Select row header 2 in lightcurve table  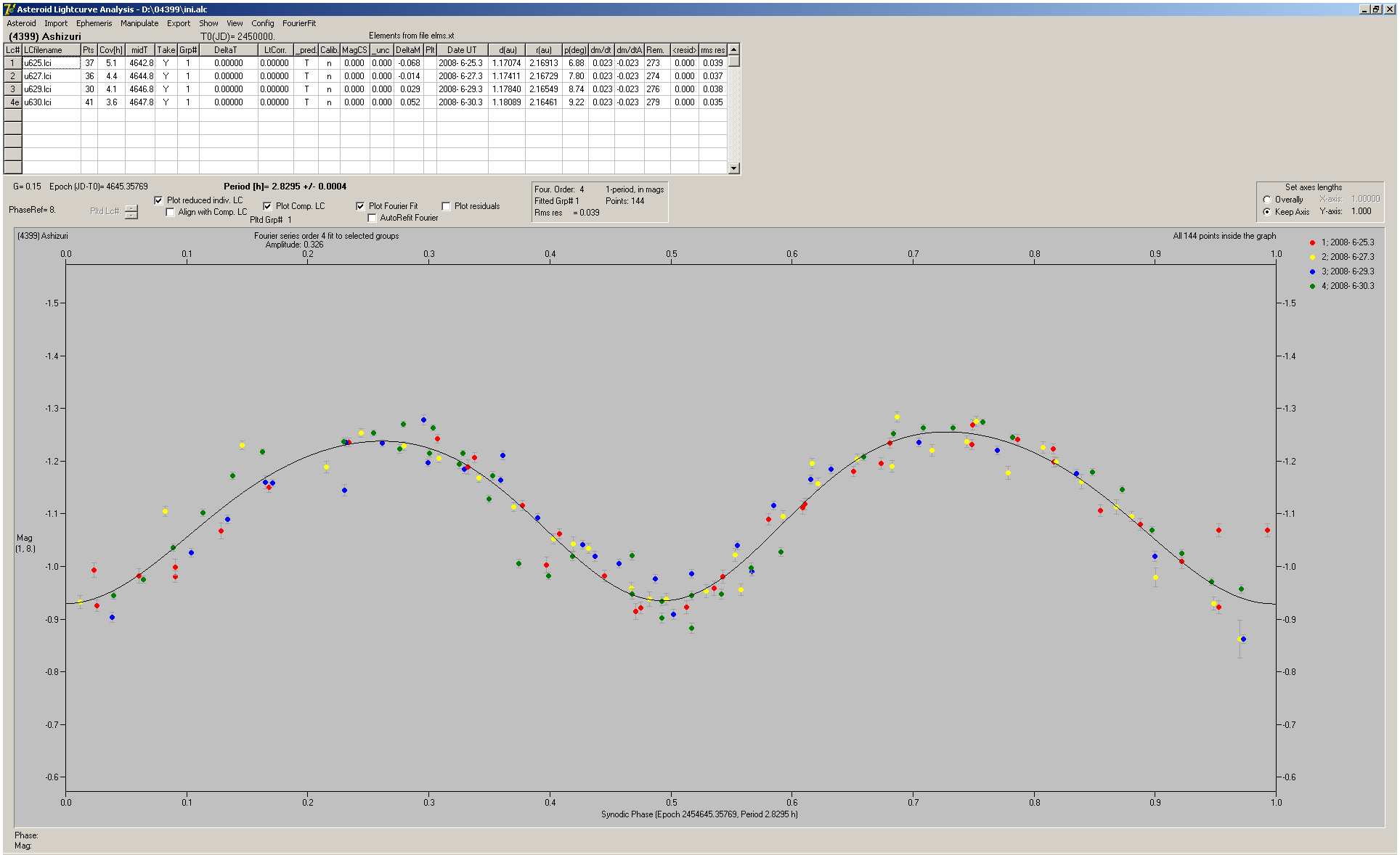13,76
